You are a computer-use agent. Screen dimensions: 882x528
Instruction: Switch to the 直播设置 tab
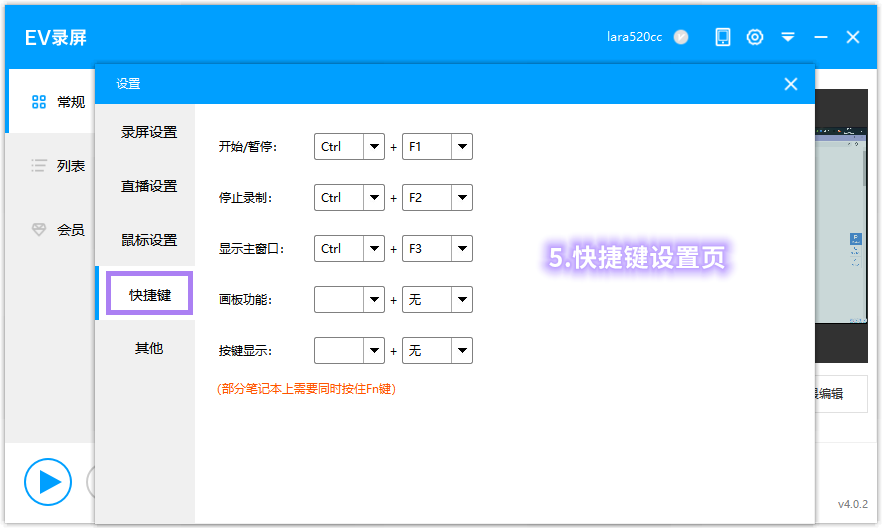pyautogui.click(x=149, y=186)
